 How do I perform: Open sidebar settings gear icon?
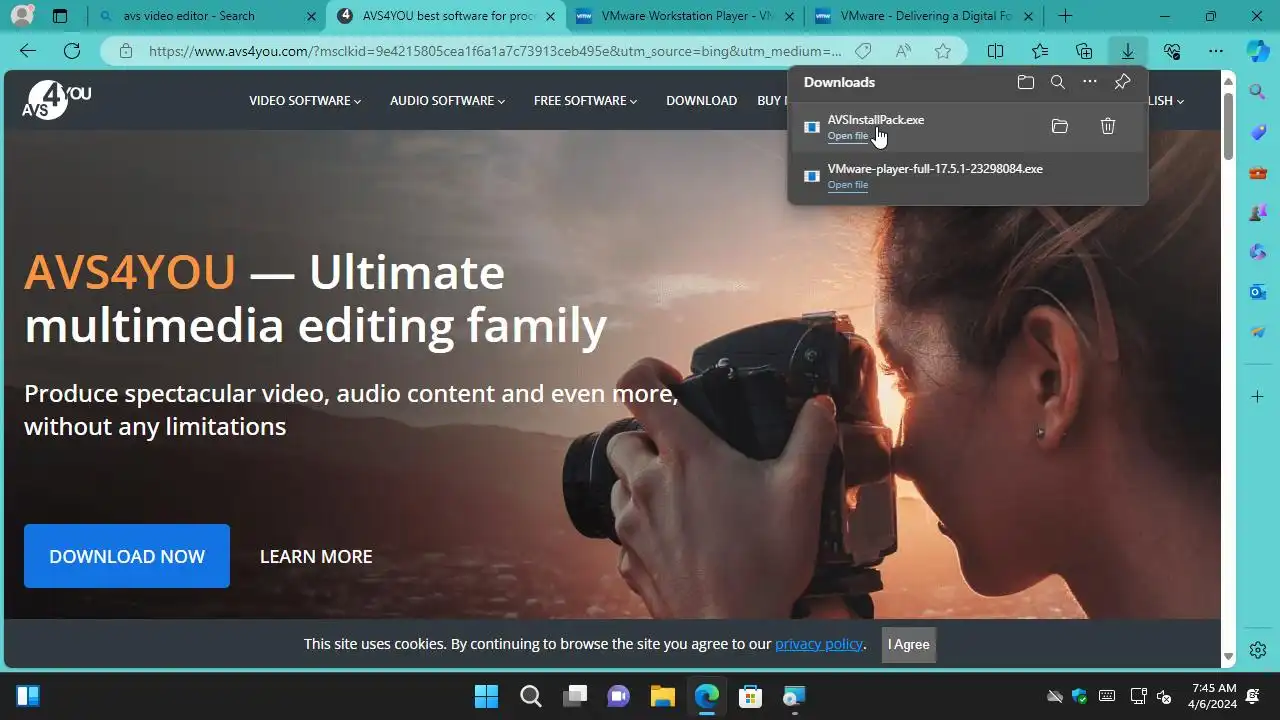point(1258,650)
